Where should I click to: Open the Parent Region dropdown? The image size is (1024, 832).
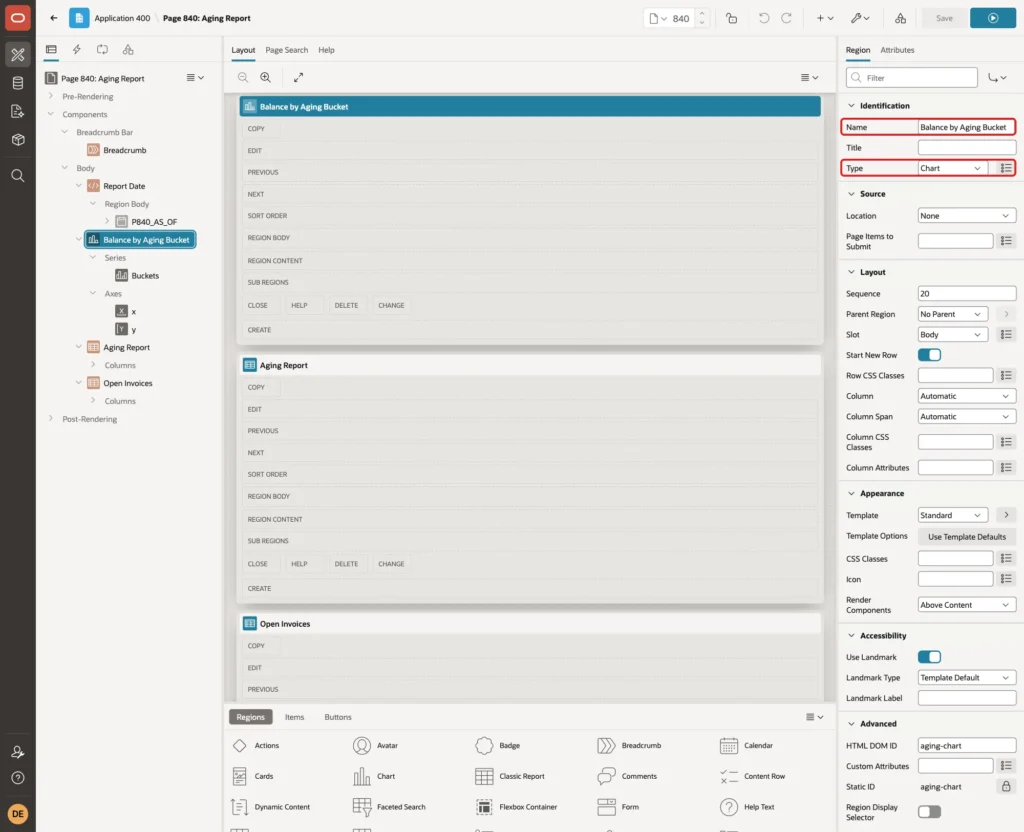pyautogui.click(x=952, y=314)
